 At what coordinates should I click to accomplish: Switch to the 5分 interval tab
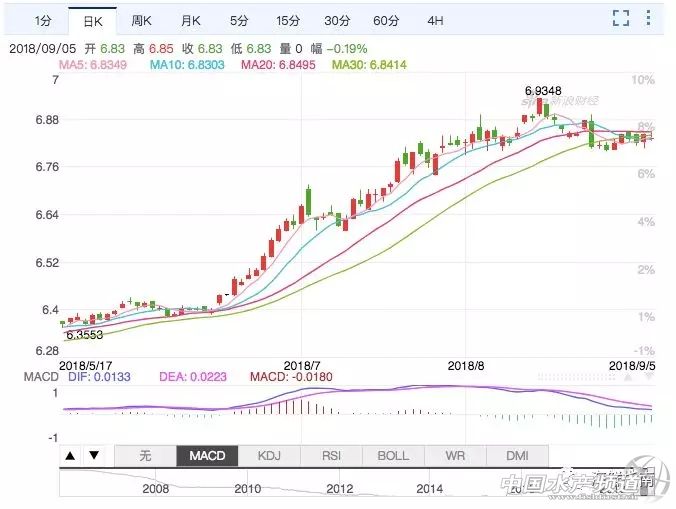pos(238,20)
